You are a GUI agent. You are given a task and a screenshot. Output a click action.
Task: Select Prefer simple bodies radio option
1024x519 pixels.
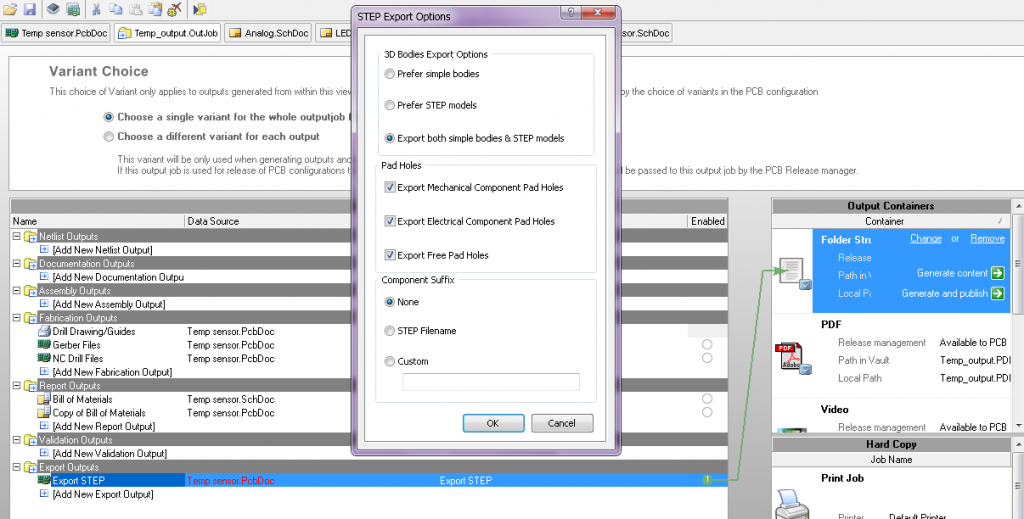pyautogui.click(x=389, y=74)
